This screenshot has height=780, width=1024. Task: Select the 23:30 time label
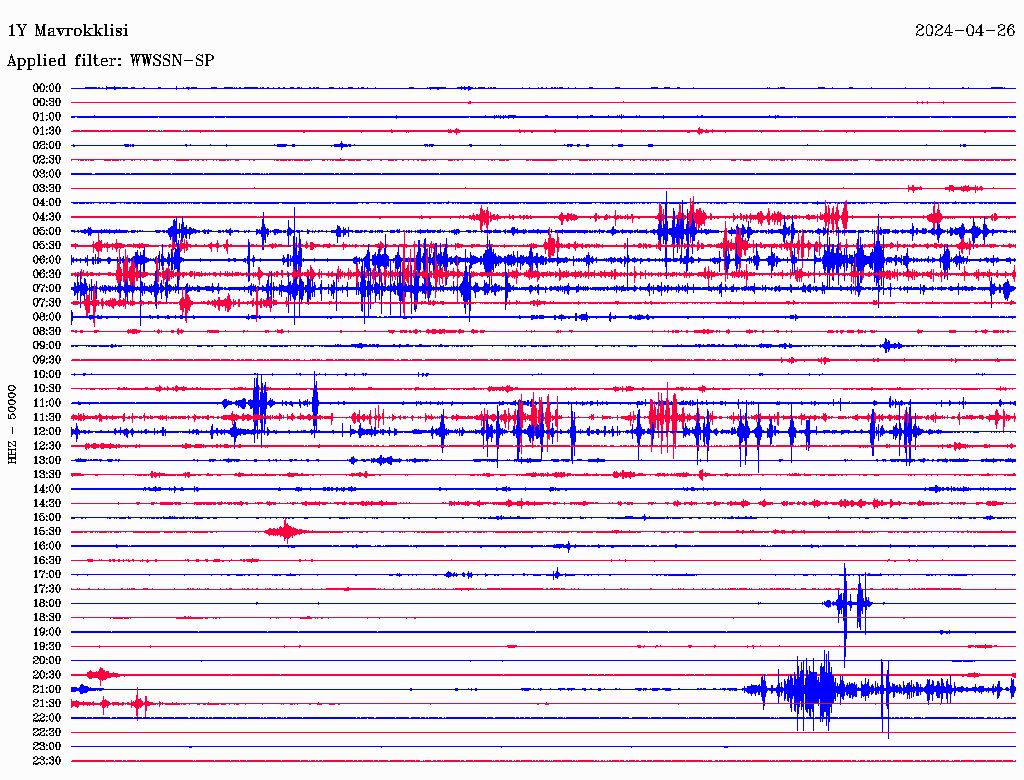click(x=47, y=760)
